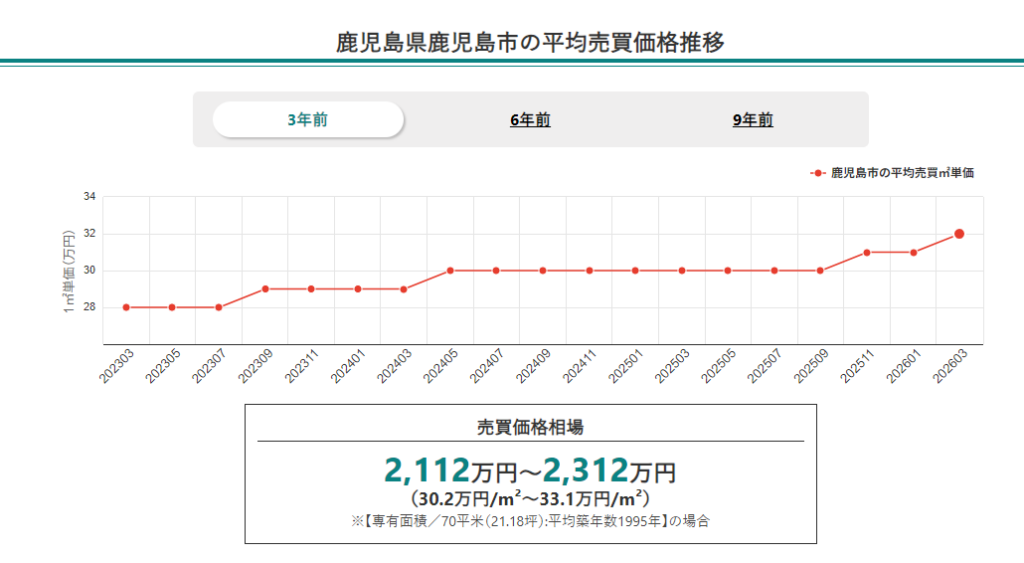1024x563 pixels.
Task: Click the data point for 202601
Action: (x=914, y=252)
